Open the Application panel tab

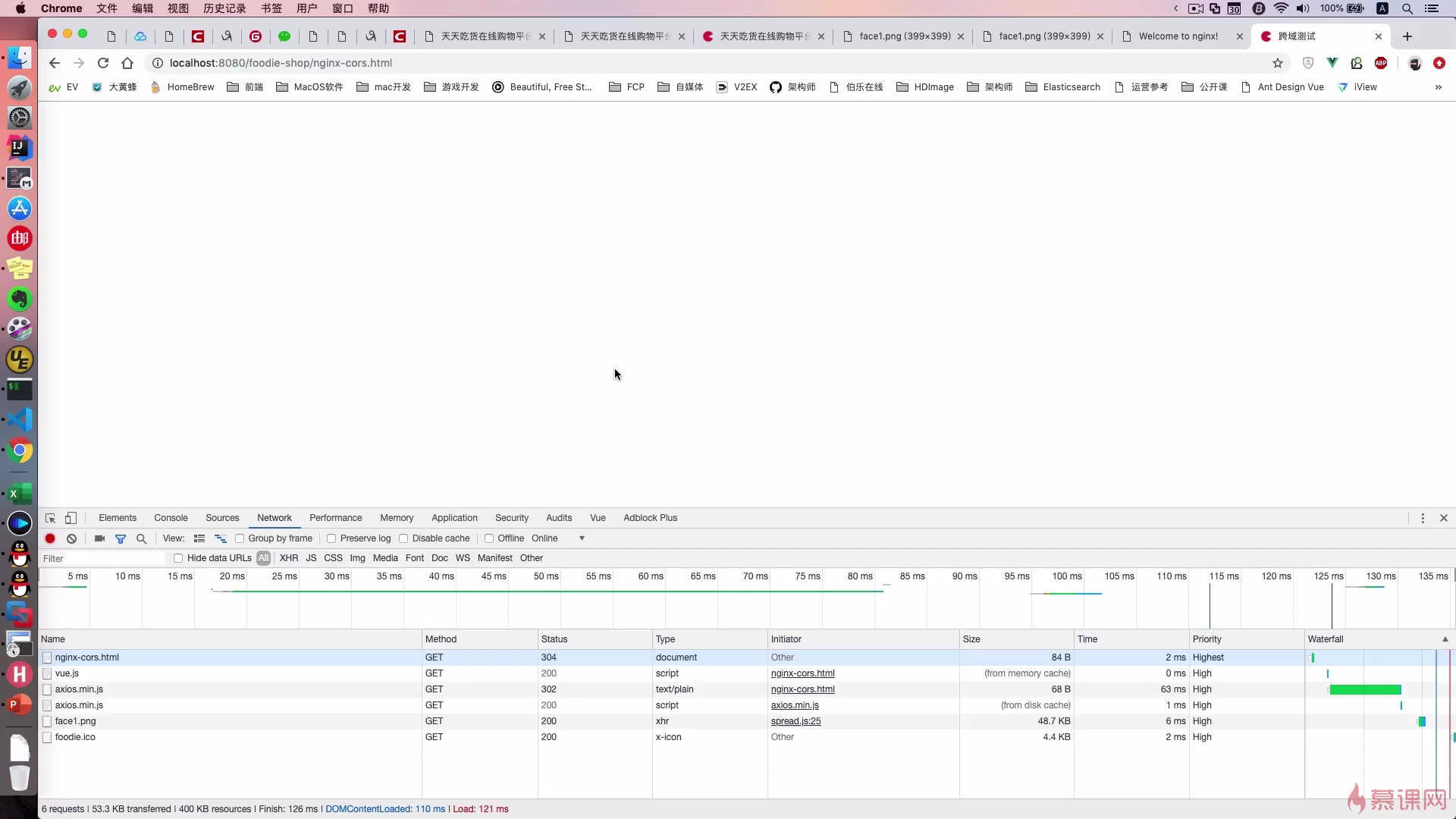click(x=454, y=518)
